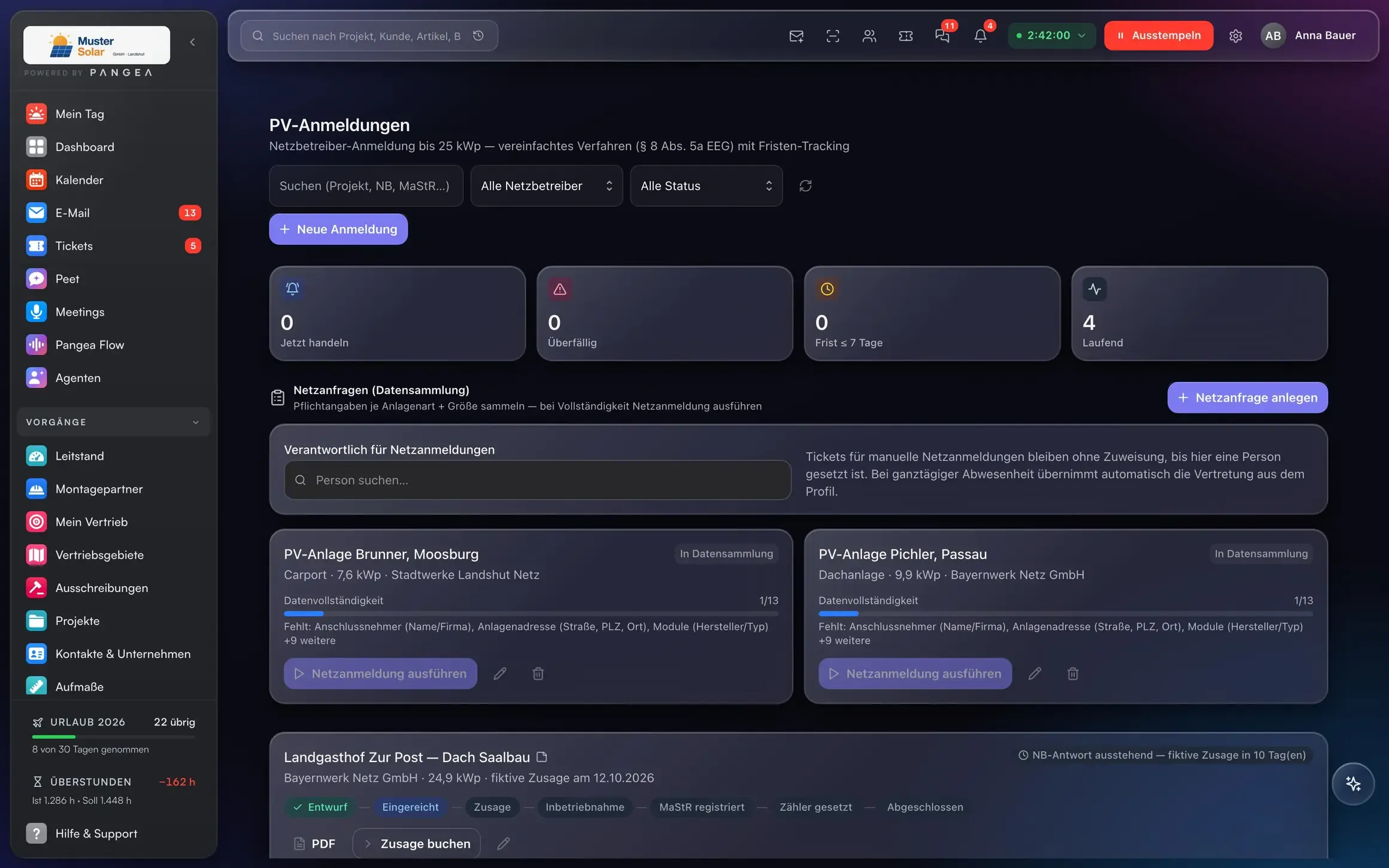Open the notifications bell icon

(980, 35)
